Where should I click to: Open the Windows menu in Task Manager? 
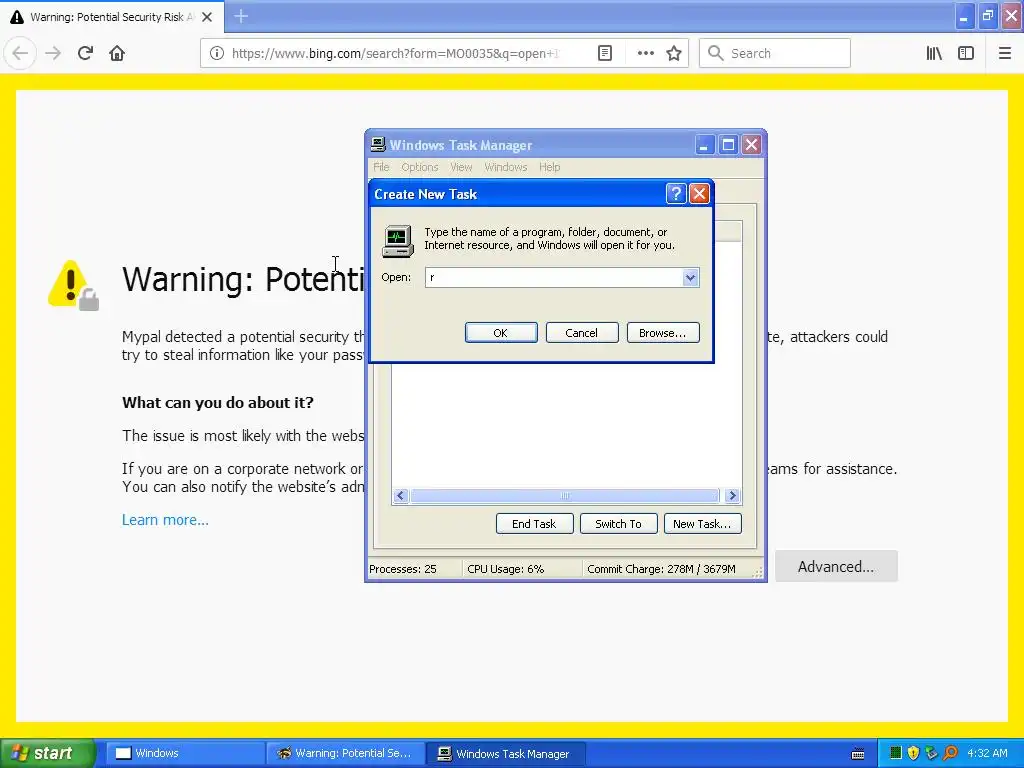coord(505,167)
